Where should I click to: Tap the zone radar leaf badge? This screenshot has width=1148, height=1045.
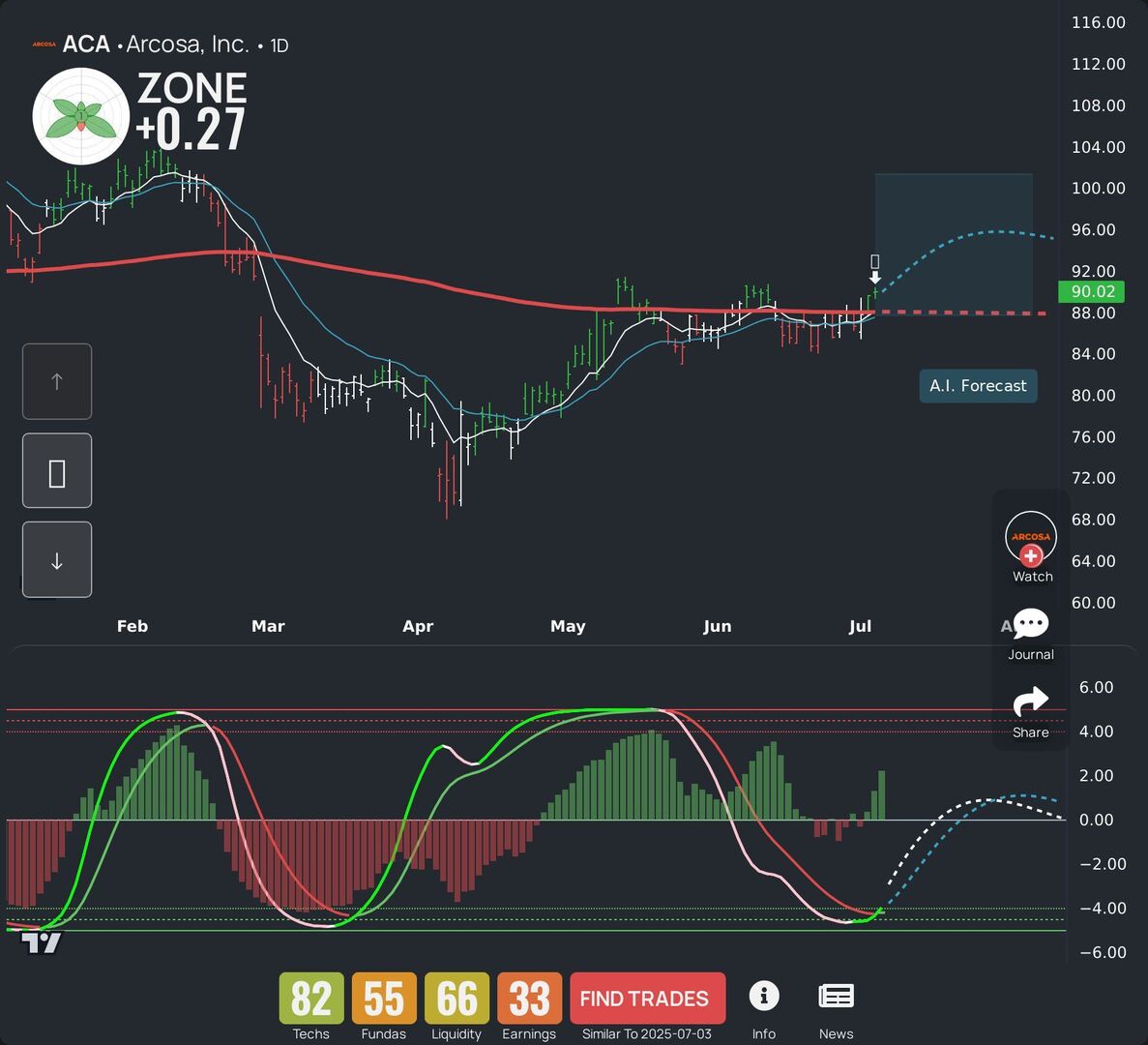(x=80, y=116)
